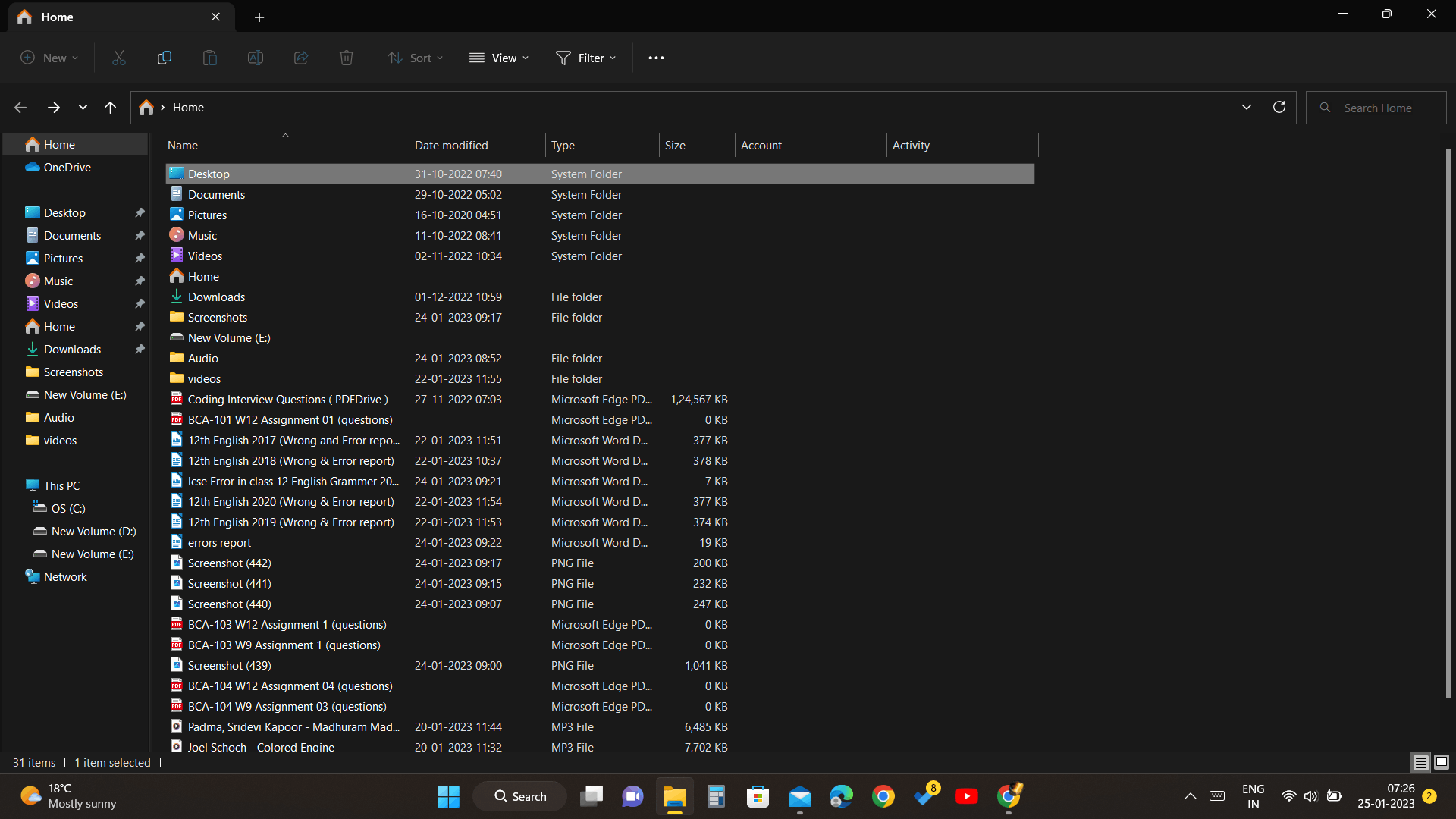1456x819 pixels.
Task: Open a new tab with plus
Action: click(259, 17)
